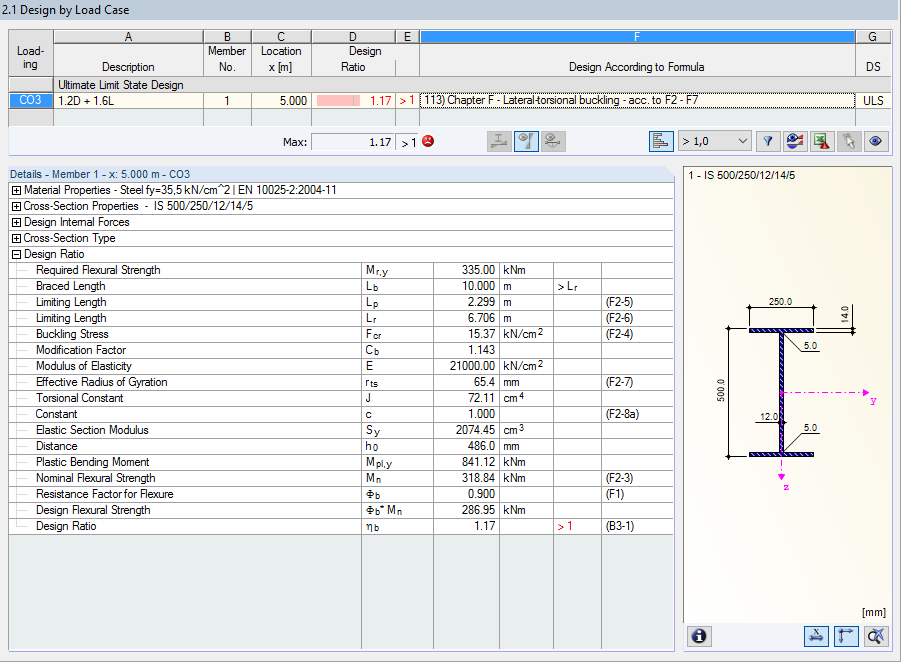Toggle result visibility with the eye icon
The width and height of the screenshot is (901, 662).
pos(875,141)
